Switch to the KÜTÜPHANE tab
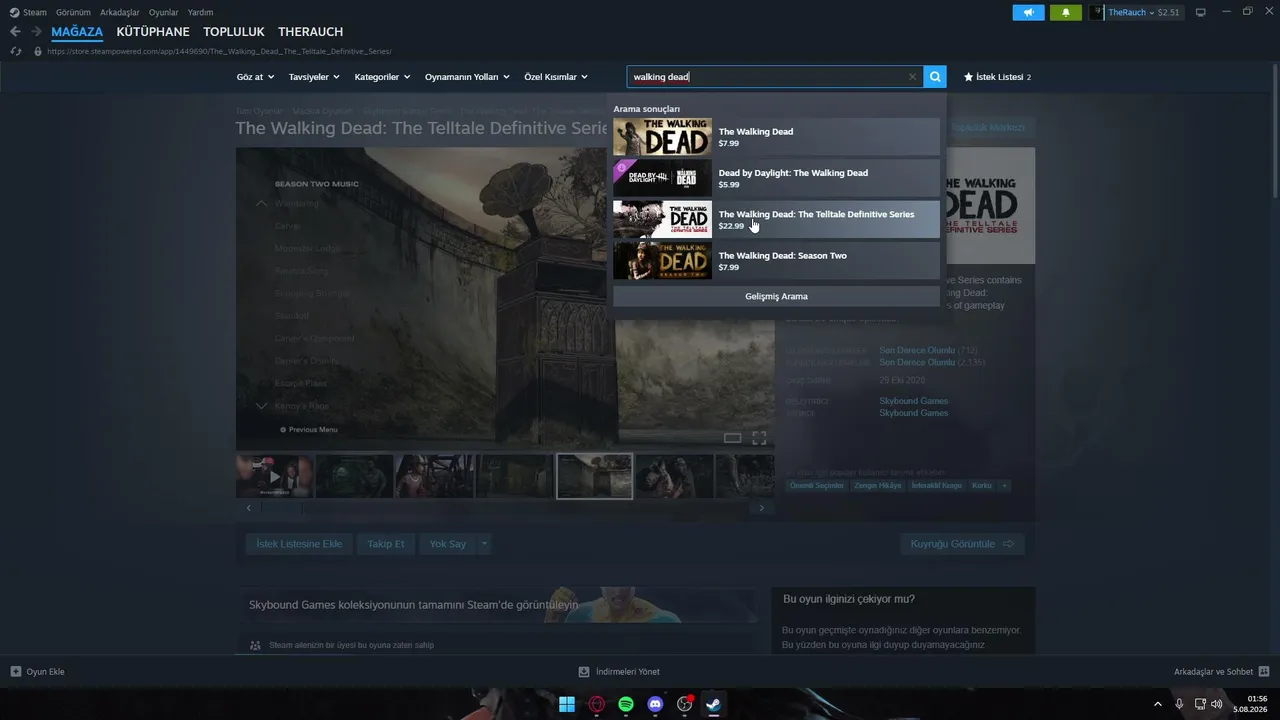The width and height of the screenshot is (1280, 720). pos(153,32)
